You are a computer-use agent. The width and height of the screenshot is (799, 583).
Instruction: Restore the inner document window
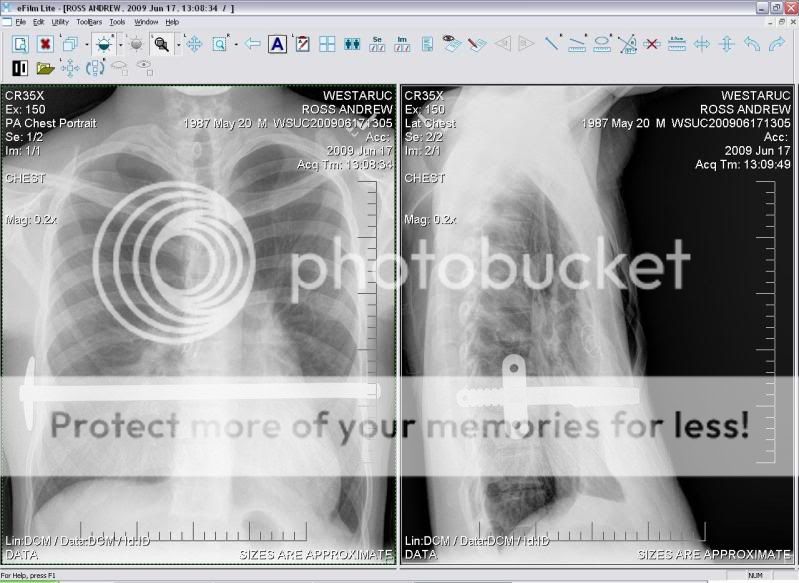click(782, 22)
